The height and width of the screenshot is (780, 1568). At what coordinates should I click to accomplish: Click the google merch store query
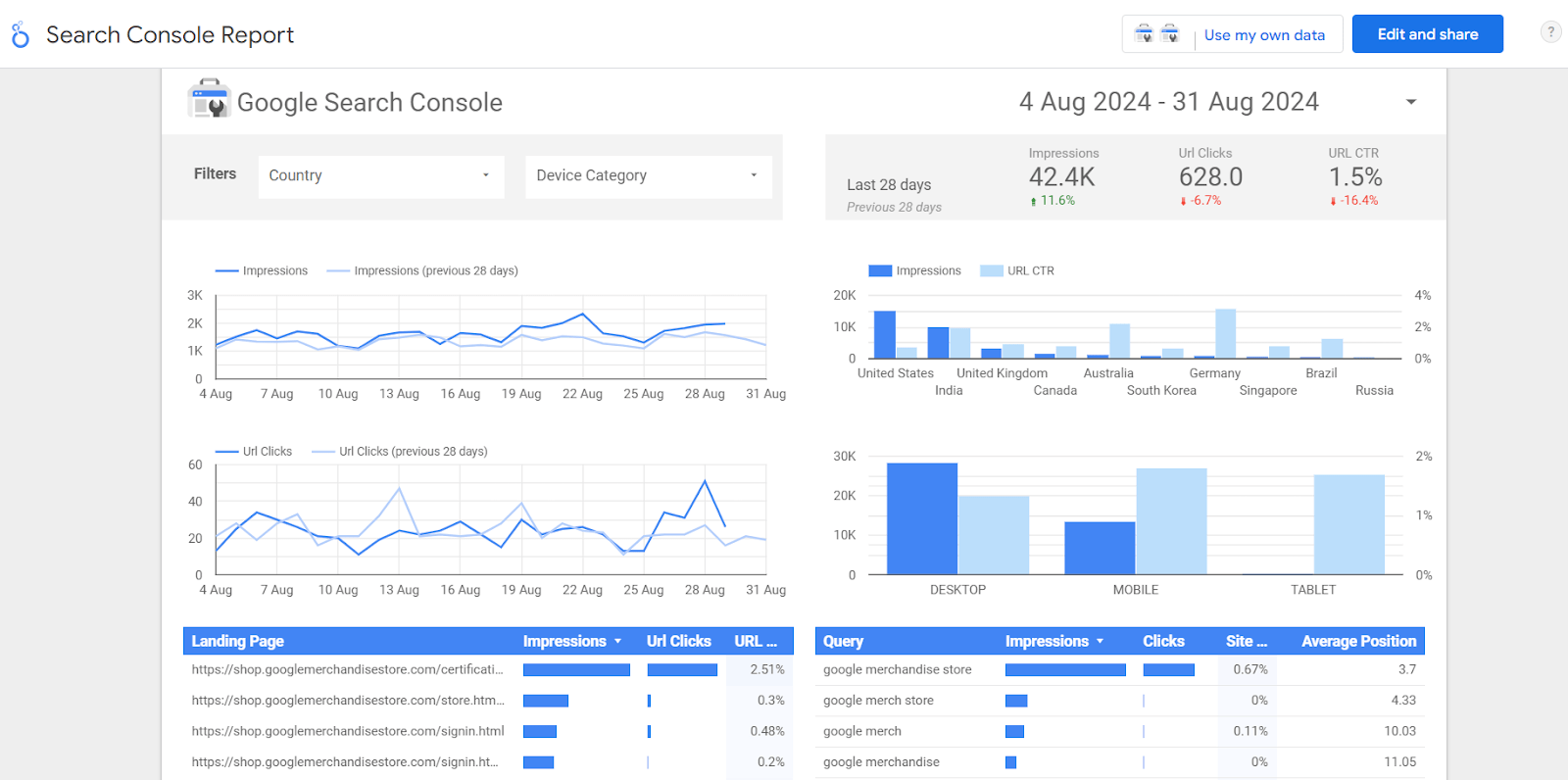(878, 701)
